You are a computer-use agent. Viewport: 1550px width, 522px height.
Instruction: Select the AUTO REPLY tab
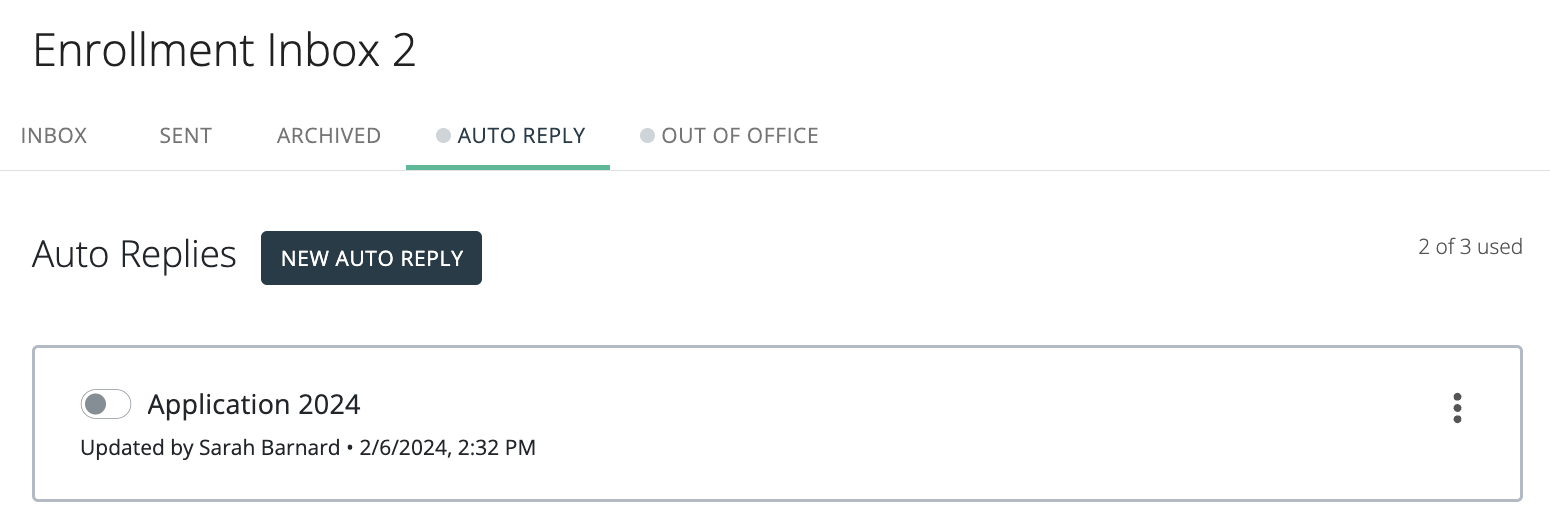[x=521, y=136]
